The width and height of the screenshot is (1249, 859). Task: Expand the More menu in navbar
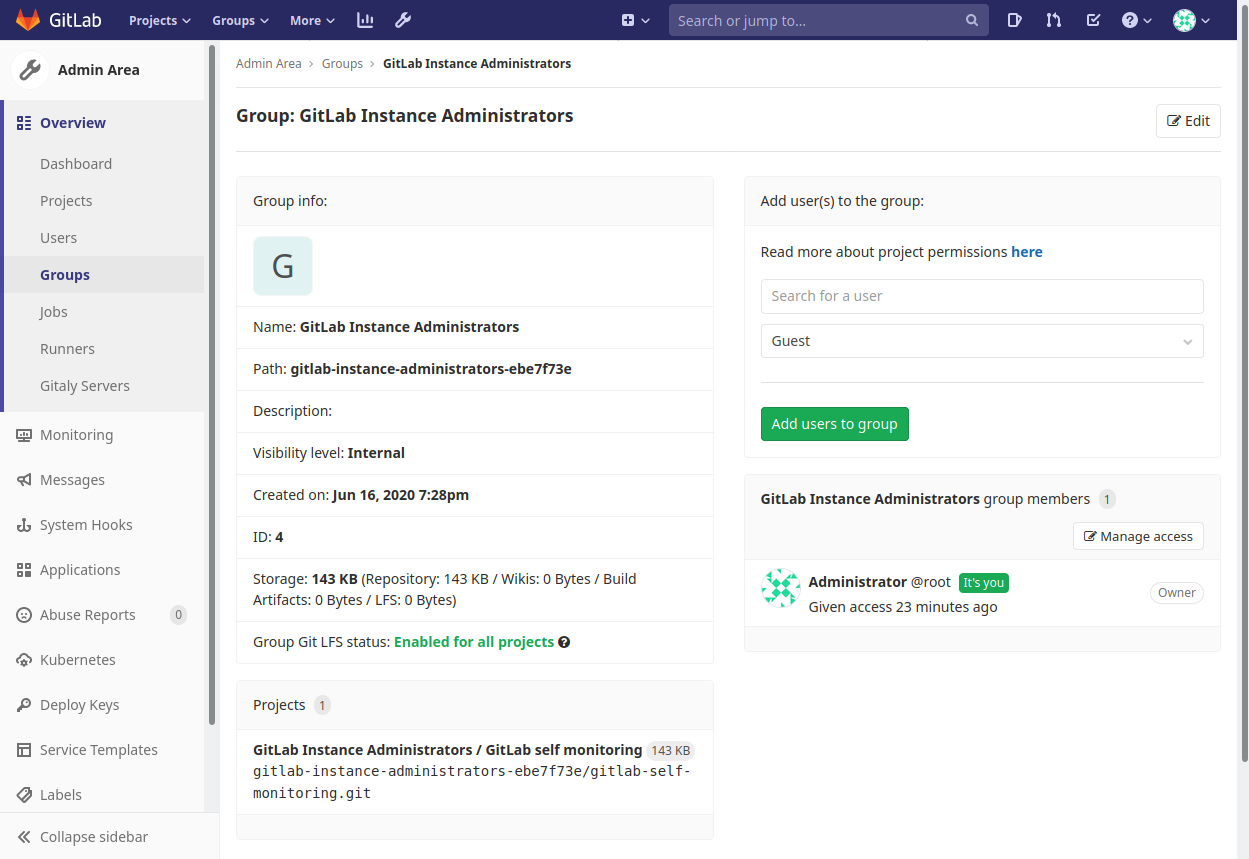point(312,20)
